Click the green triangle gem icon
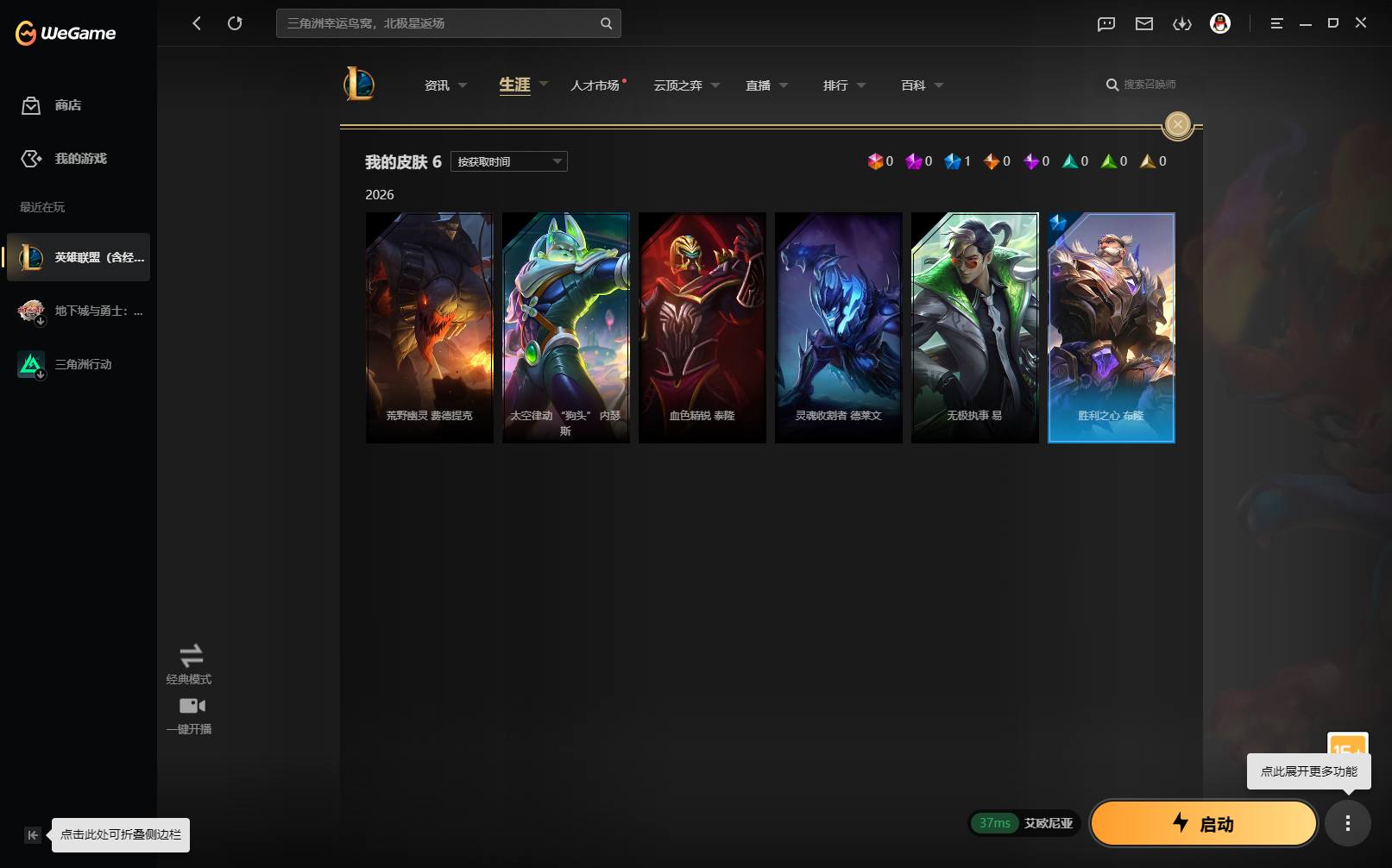The image size is (1392, 868). click(1109, 161)
